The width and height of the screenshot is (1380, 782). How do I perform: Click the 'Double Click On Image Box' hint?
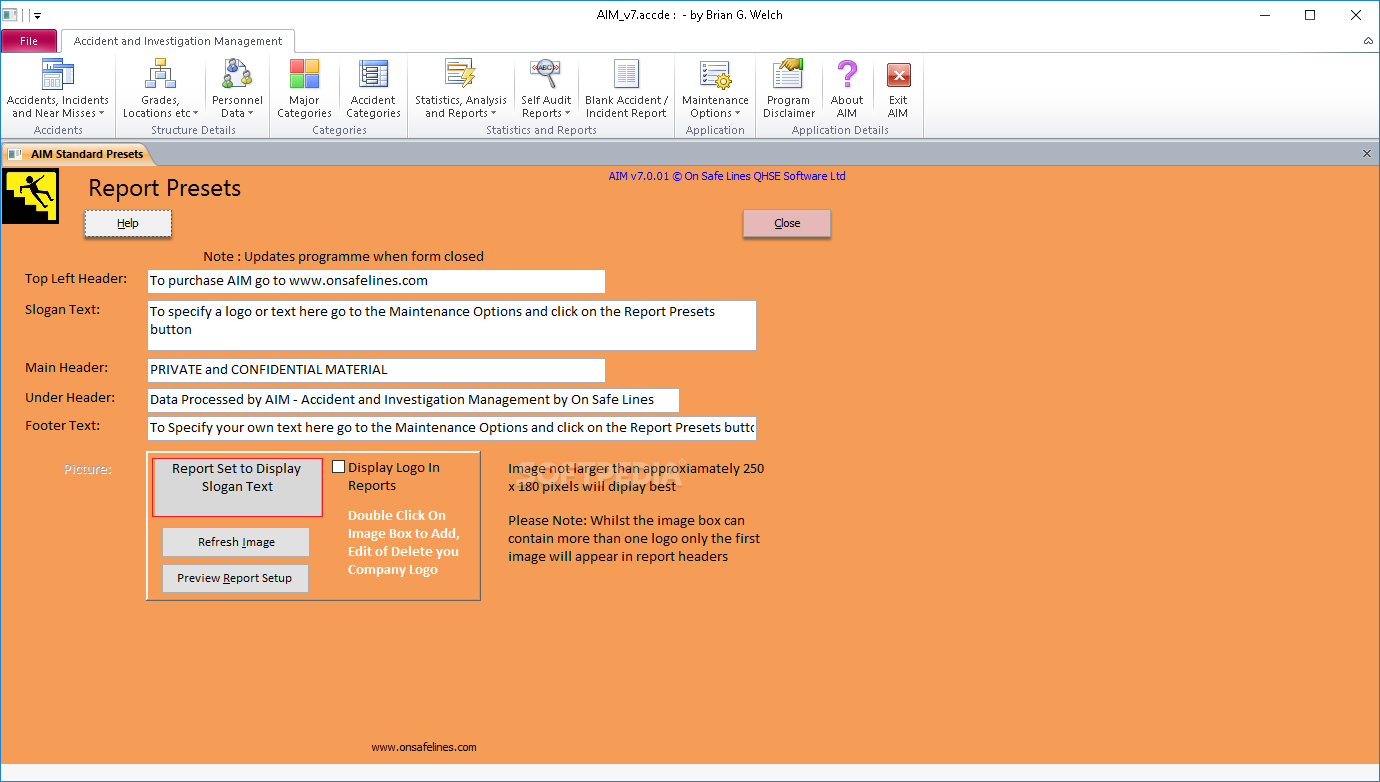(404, 542)
